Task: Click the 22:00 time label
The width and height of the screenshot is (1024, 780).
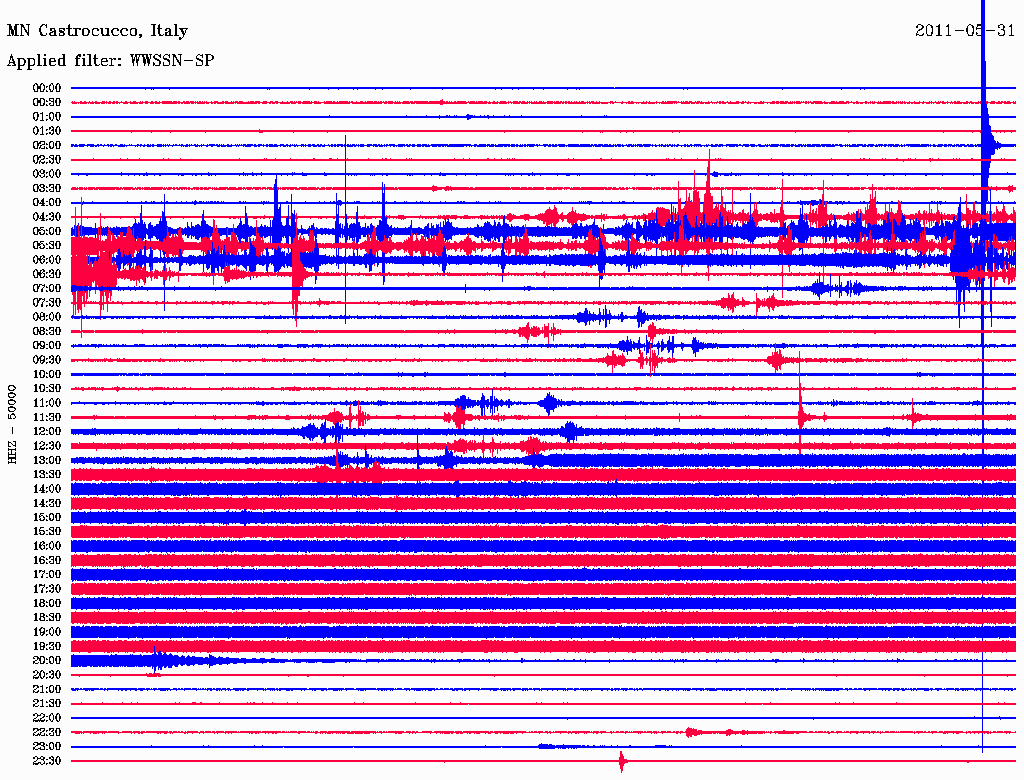Action: coord(47,718)
